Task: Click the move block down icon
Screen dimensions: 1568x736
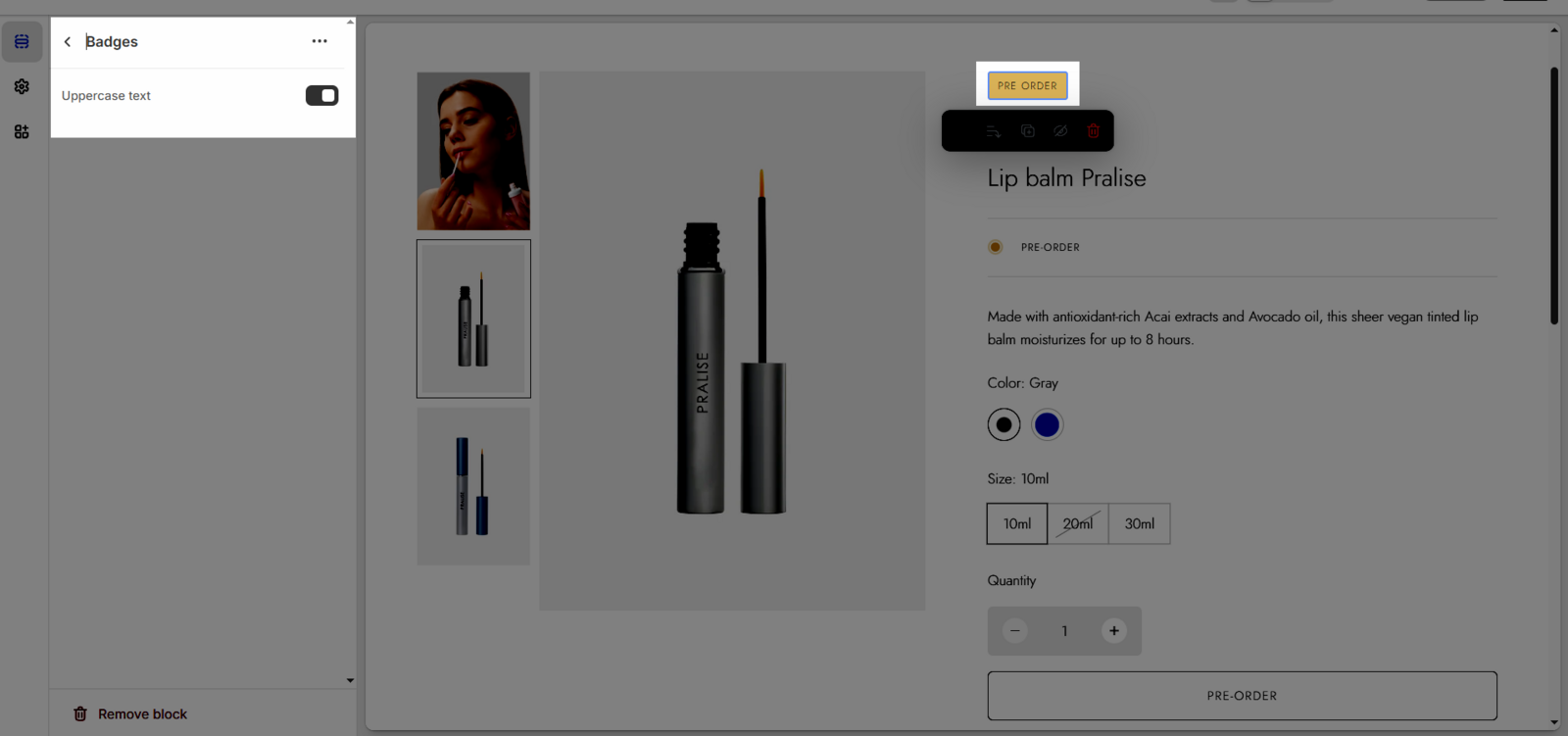Action: click(994, 131)
